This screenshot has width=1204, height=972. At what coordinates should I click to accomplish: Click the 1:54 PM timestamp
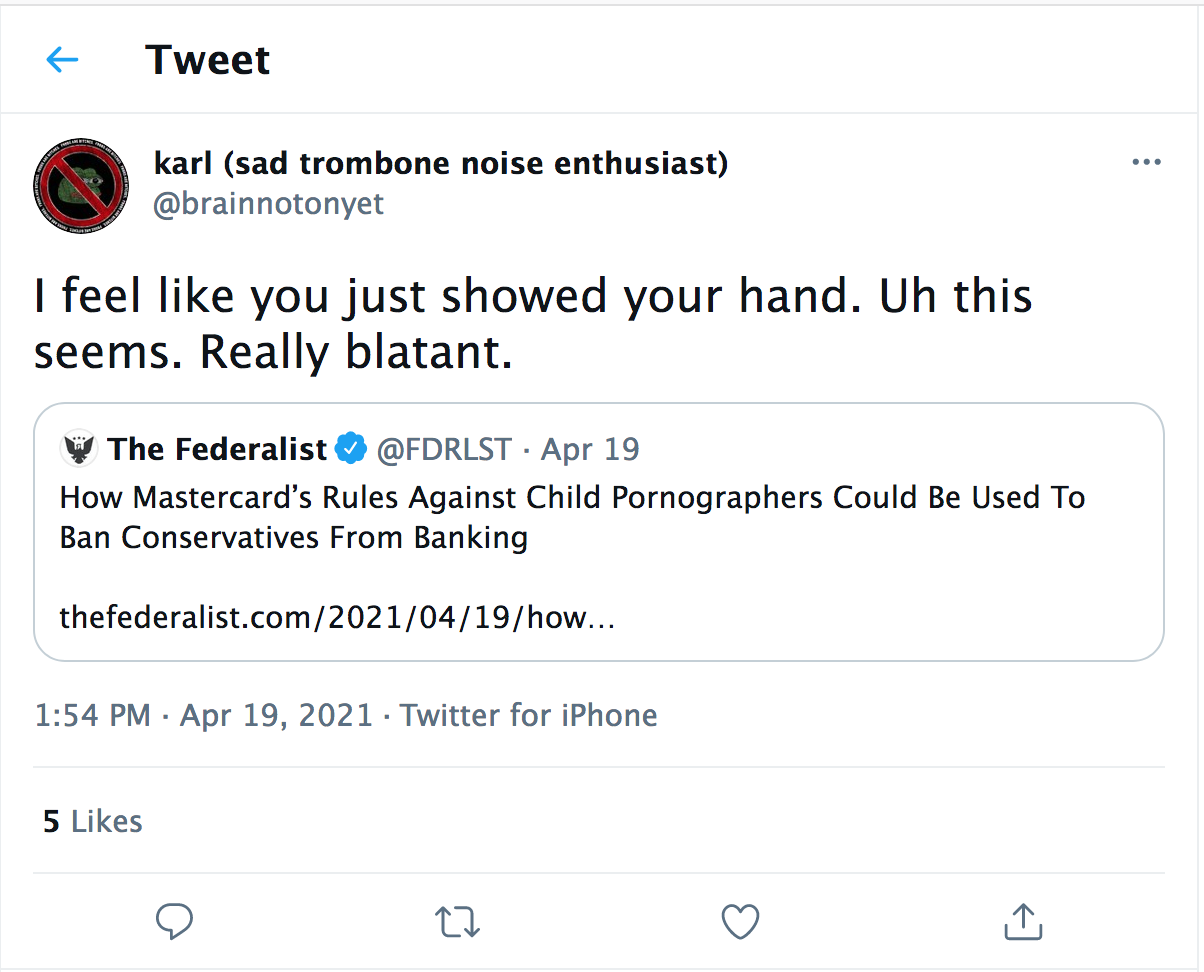[x=92, y=715]
